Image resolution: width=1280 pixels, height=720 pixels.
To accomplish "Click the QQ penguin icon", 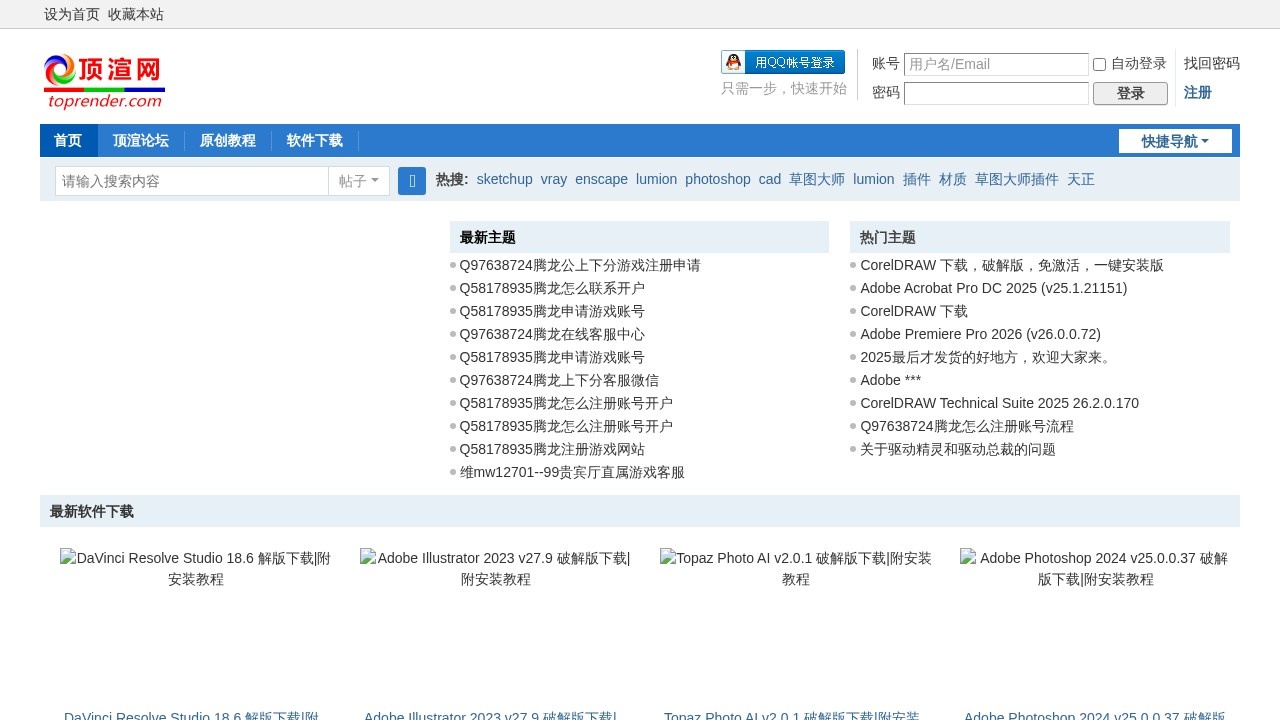I will [x=732, y=61].
